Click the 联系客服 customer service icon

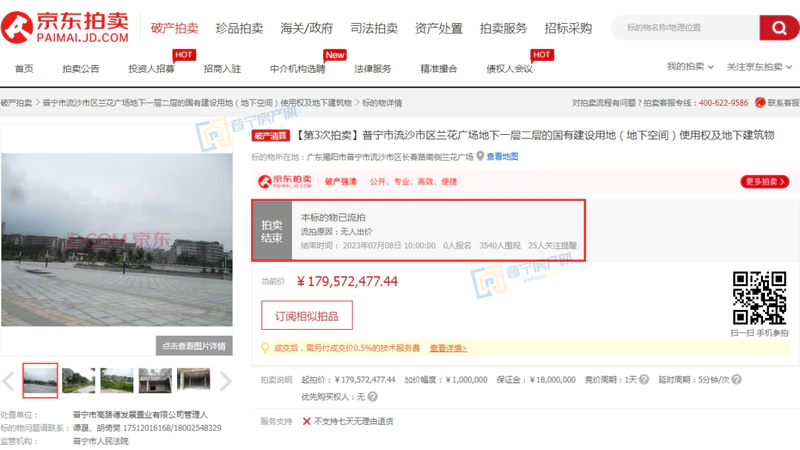click(x=760, y=102)
